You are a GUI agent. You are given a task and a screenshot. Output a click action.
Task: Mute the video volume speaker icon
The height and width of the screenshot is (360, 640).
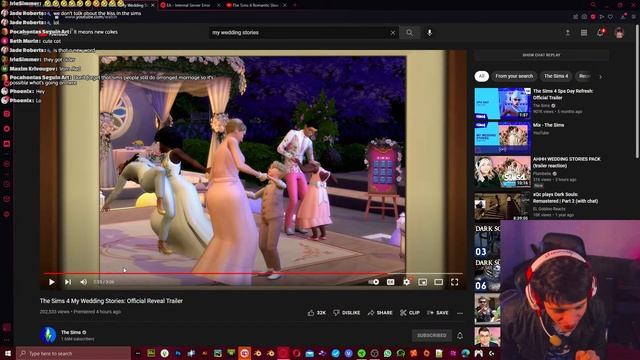point(84,282)
